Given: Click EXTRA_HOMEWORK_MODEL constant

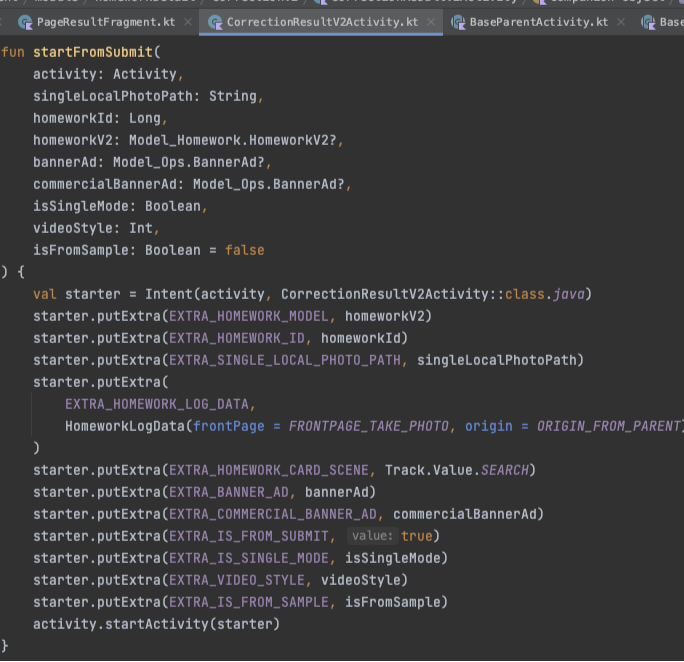Looking at the screenshot, I should [x=249, y=316].
